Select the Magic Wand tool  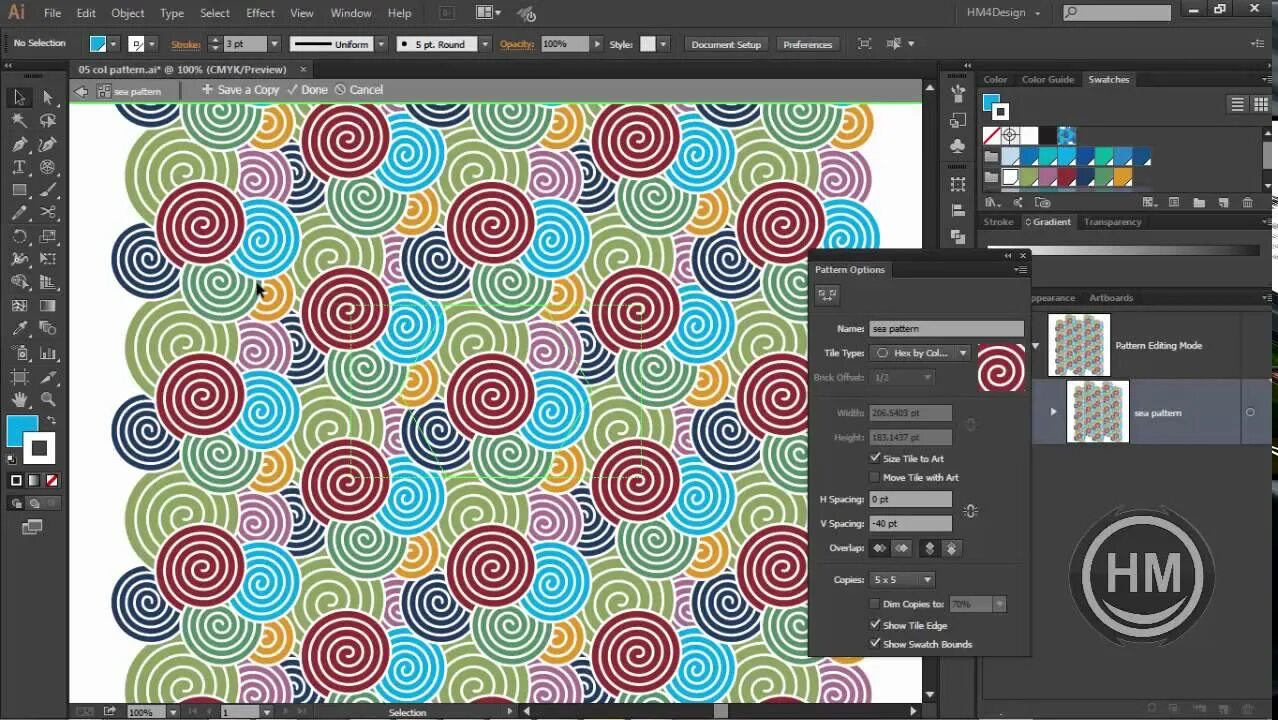click(x=19, y=120)
